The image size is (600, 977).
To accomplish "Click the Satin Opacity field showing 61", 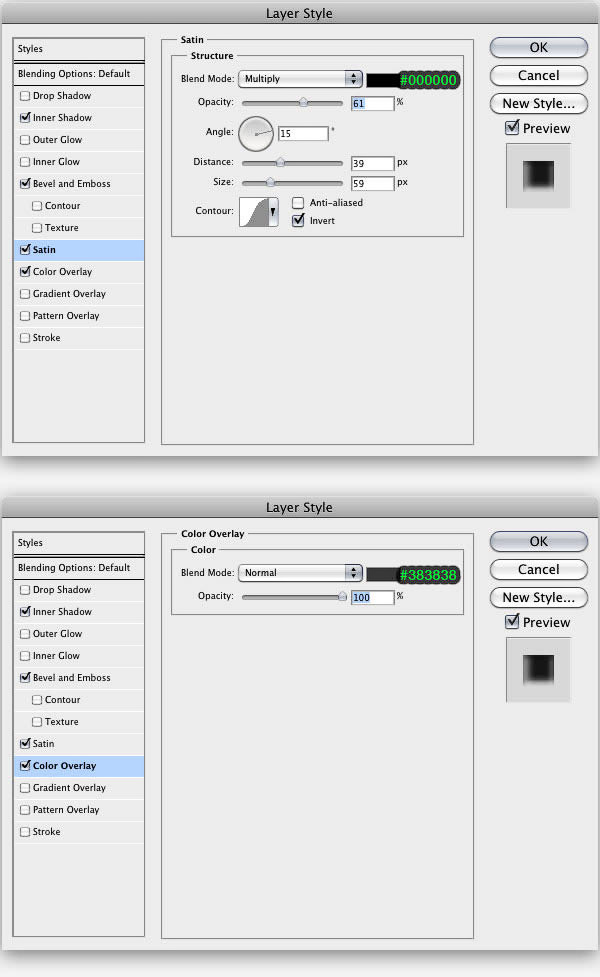I will tap(373, 103).
